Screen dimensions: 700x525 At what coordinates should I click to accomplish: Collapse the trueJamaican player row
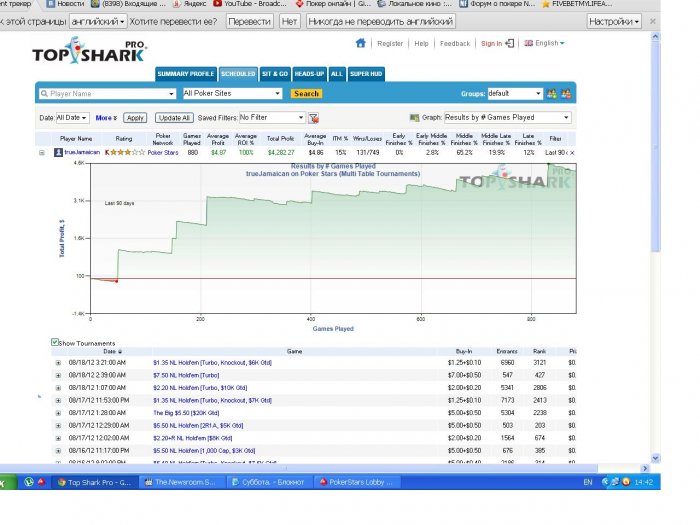point(42,153)
